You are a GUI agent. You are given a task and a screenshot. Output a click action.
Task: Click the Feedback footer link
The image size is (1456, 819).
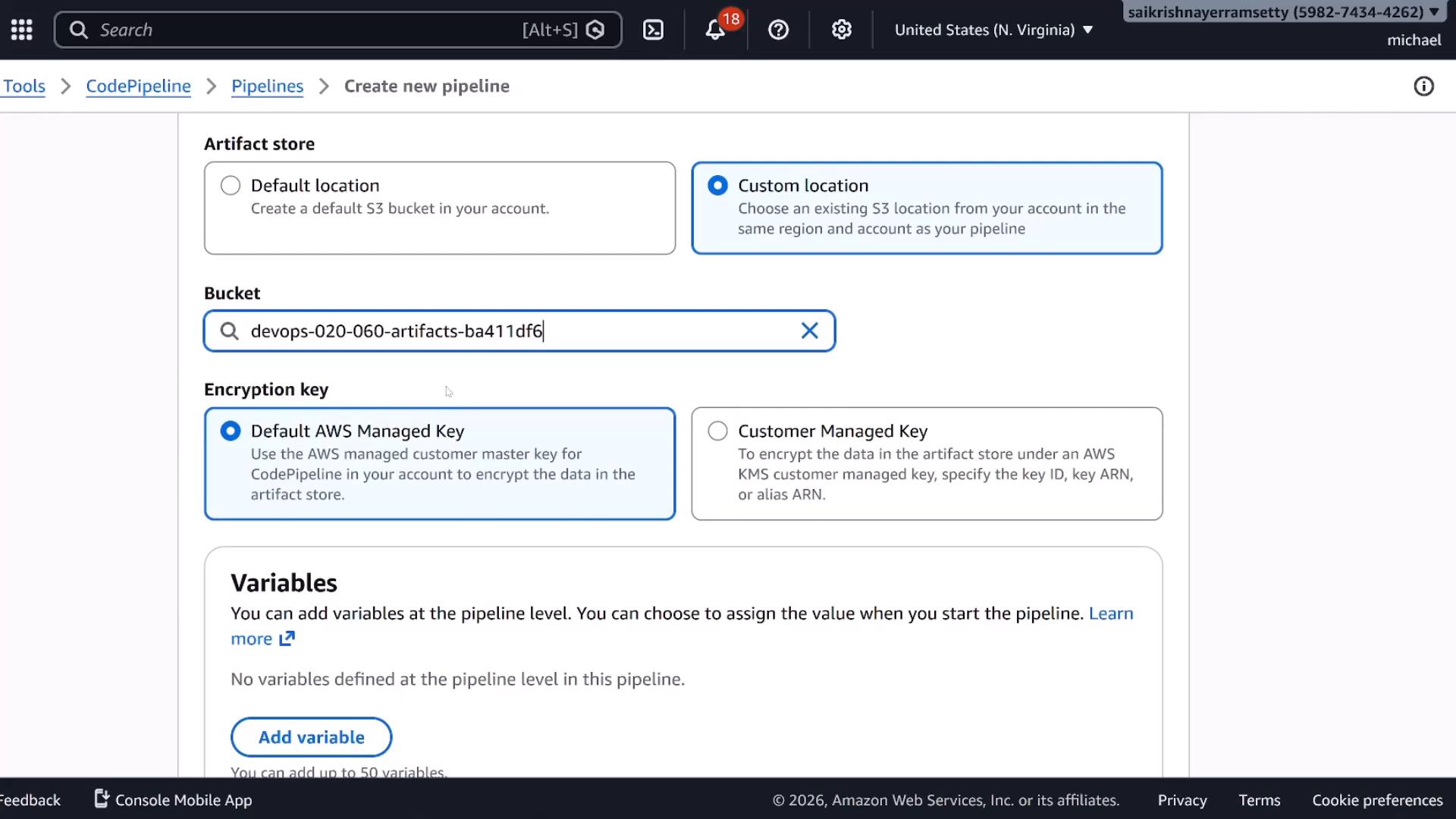coord(30,800)
